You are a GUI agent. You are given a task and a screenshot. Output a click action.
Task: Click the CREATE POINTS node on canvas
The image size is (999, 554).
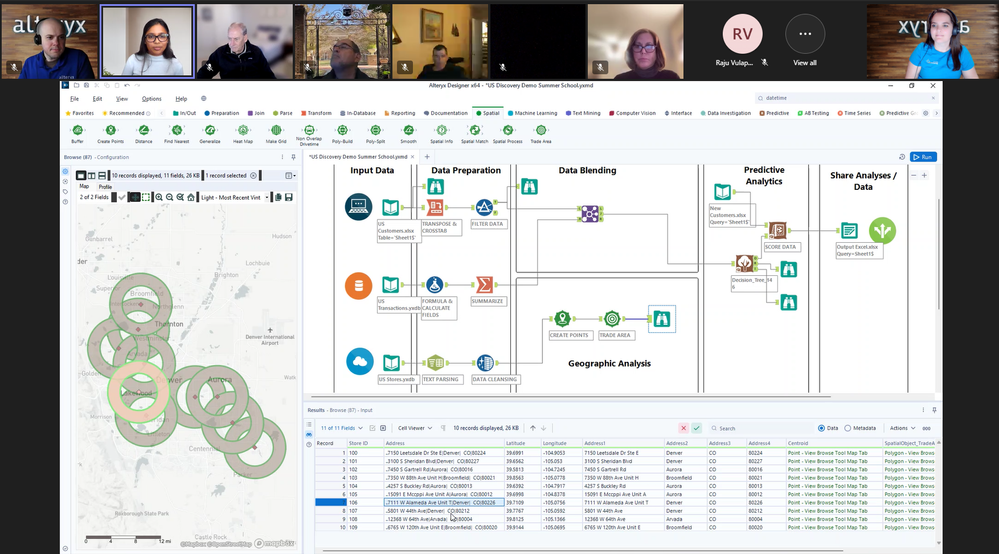(562, 318)
